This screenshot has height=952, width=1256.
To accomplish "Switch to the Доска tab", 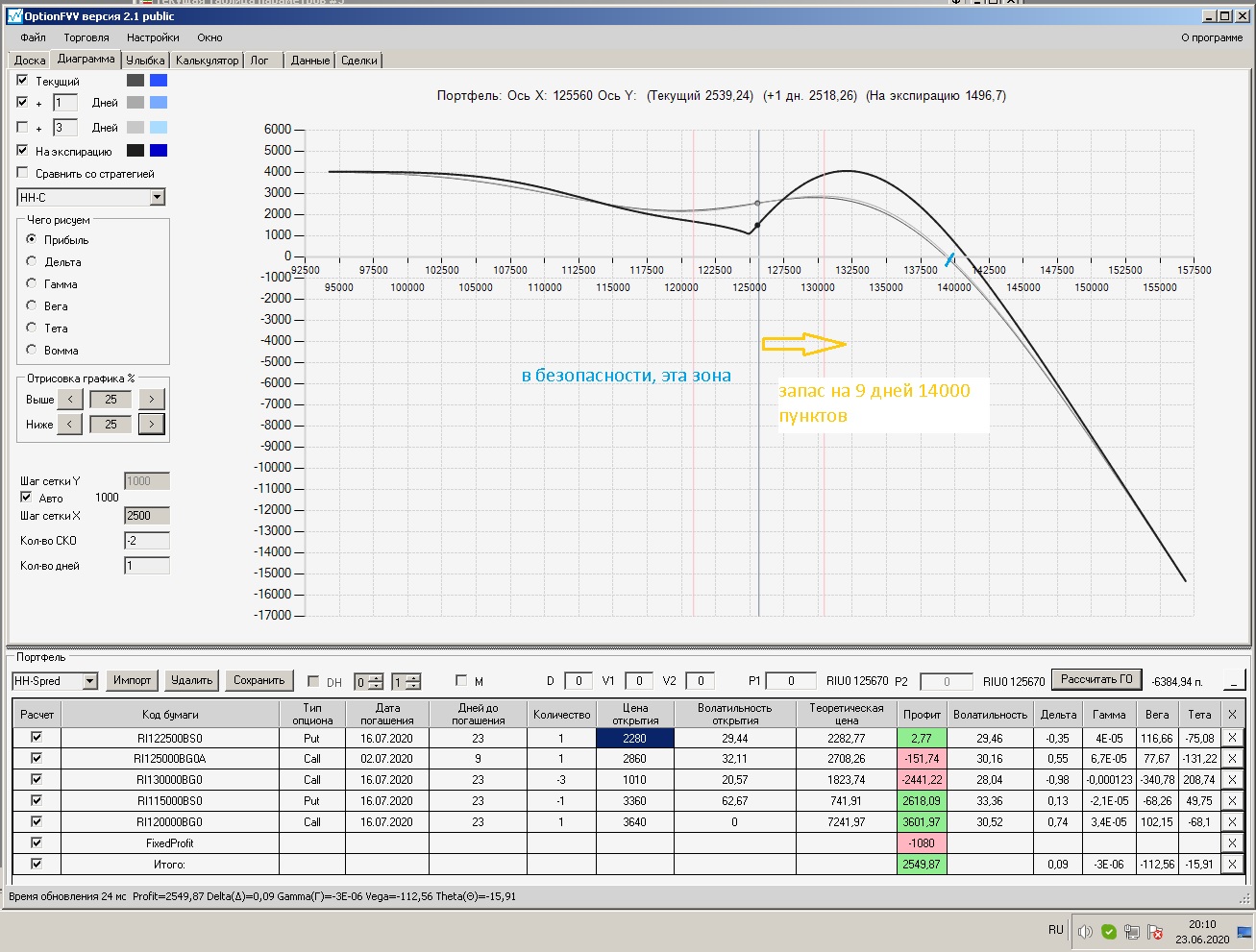I will pyautogui.click(x=30, y=61).
